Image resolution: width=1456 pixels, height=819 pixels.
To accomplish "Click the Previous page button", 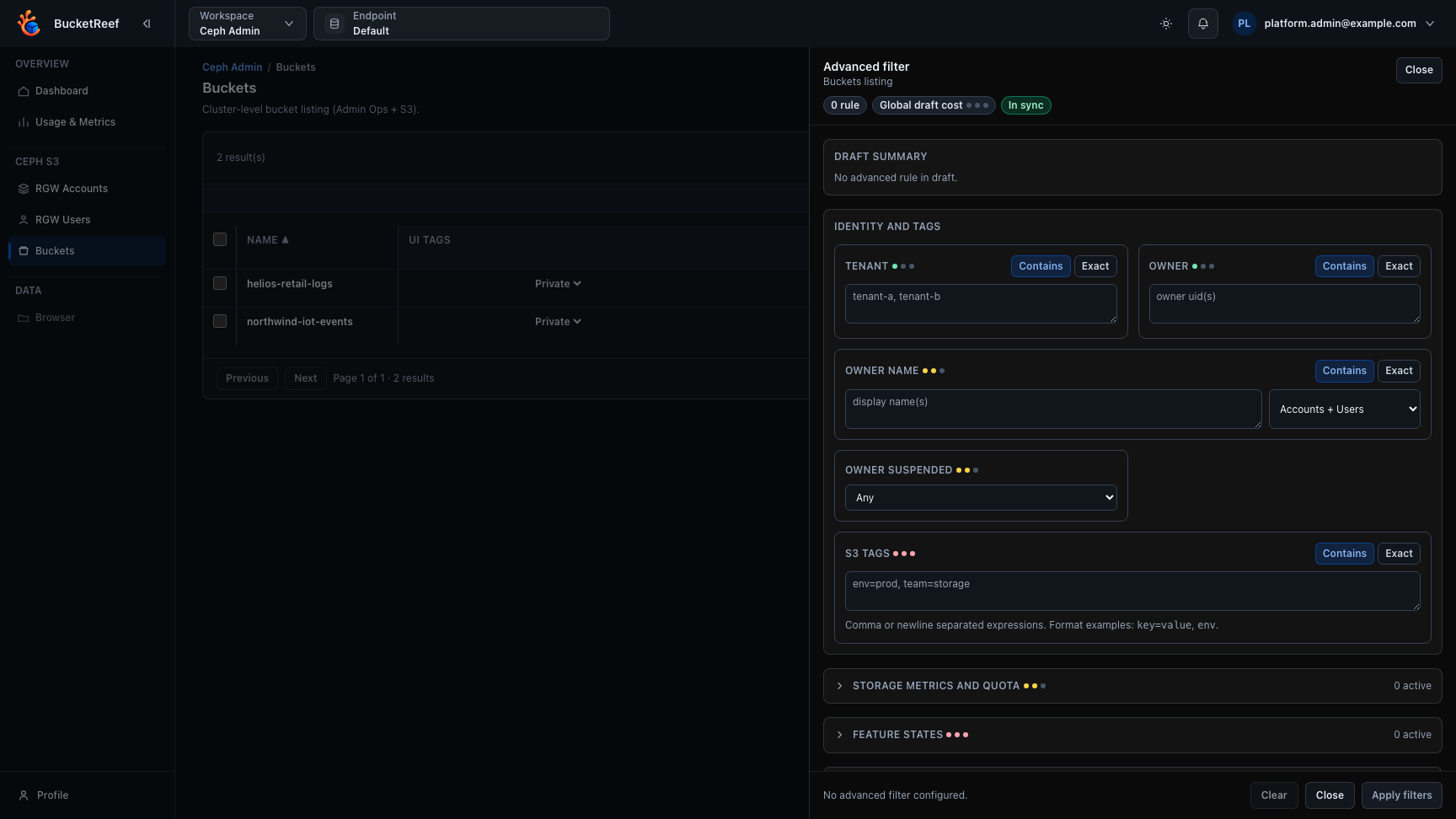I will click(x=247, y=378).
